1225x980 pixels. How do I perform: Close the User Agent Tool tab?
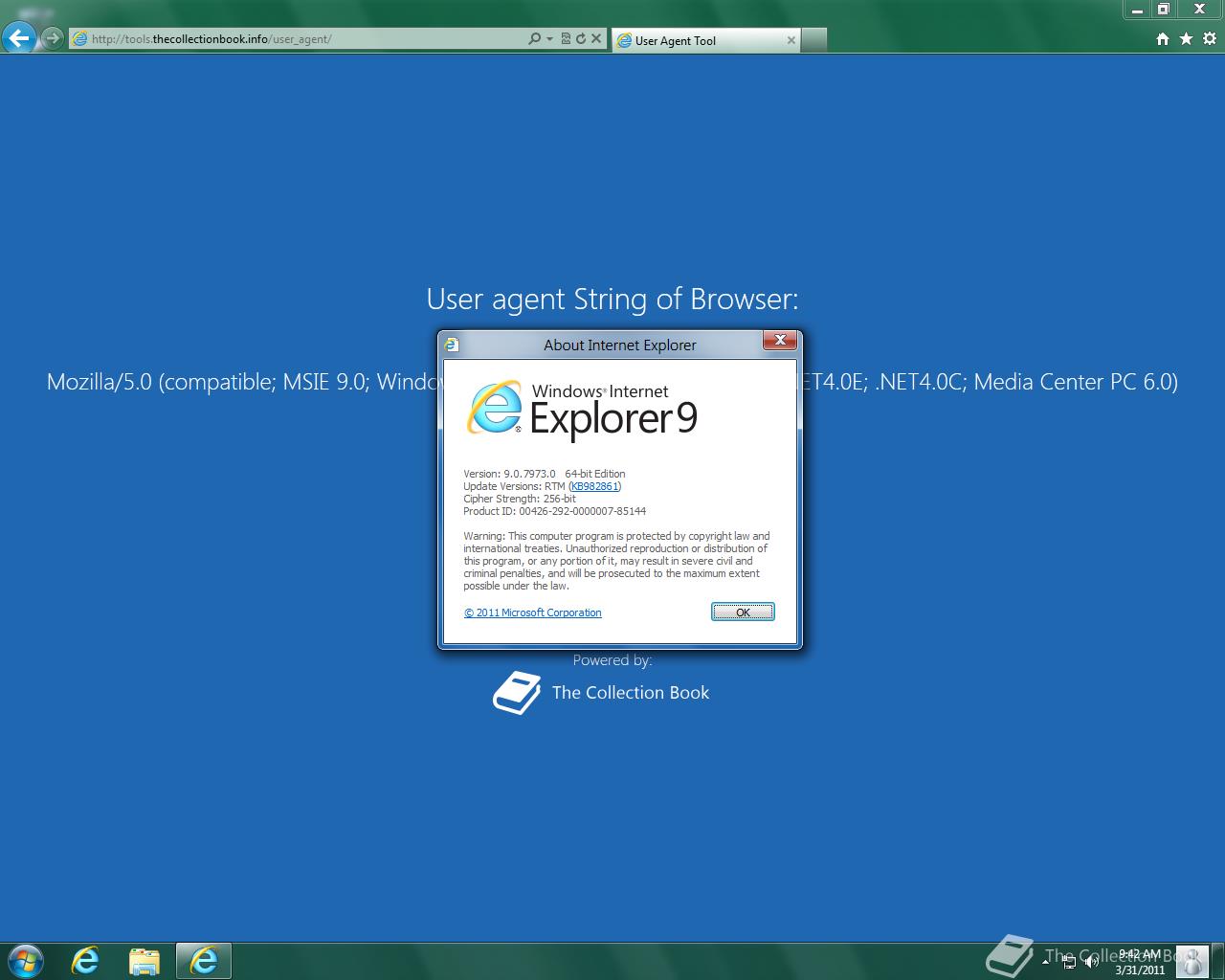791,40
